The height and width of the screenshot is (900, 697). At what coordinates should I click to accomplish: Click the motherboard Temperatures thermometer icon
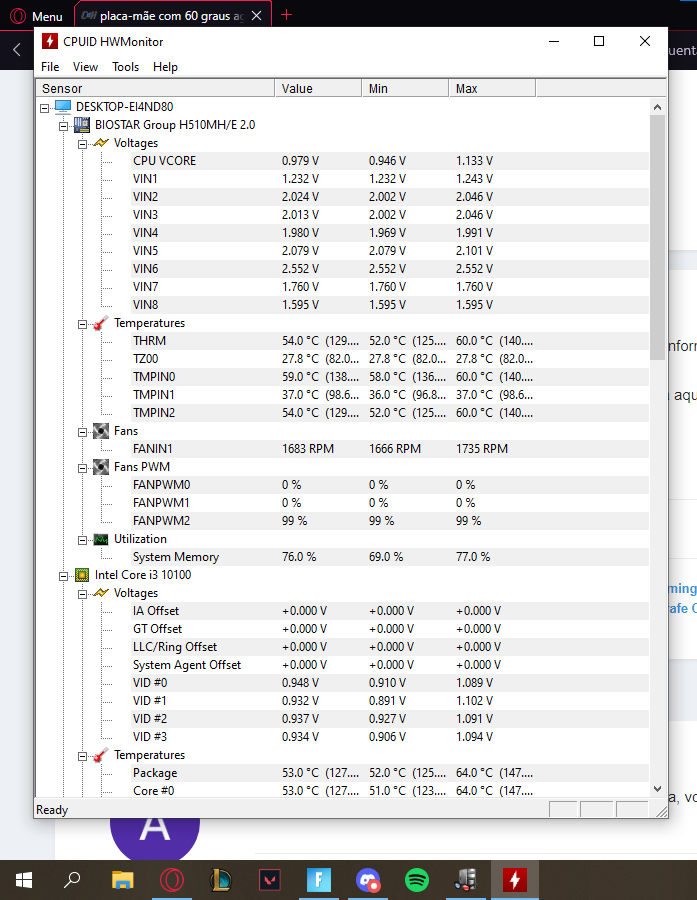tap(101, 323)
